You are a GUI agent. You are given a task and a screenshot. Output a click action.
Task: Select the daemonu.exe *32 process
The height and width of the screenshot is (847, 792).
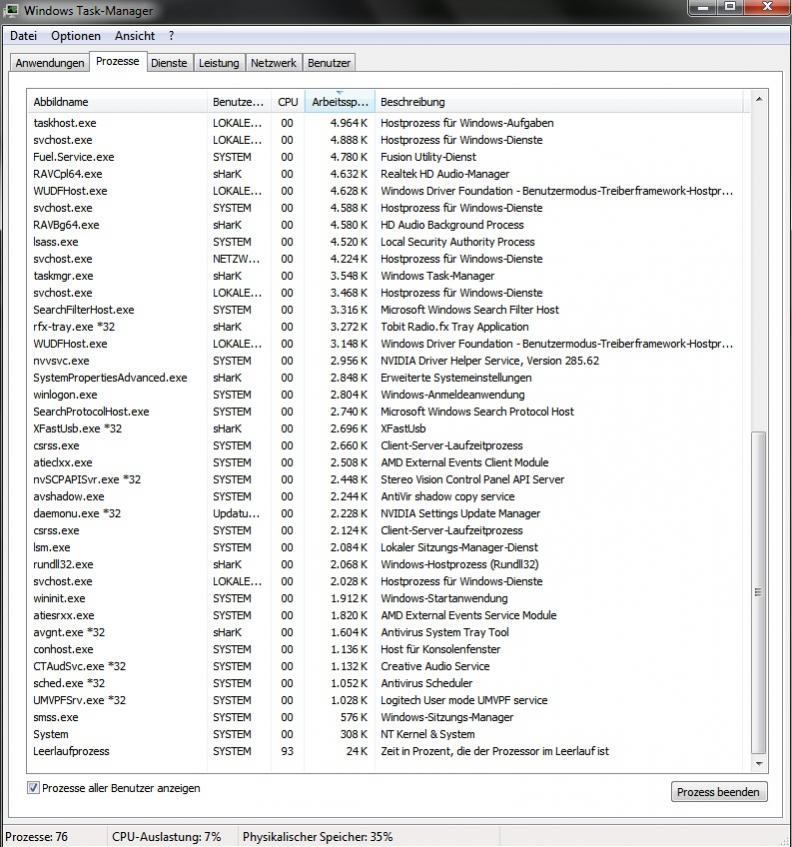coord(387,513)
